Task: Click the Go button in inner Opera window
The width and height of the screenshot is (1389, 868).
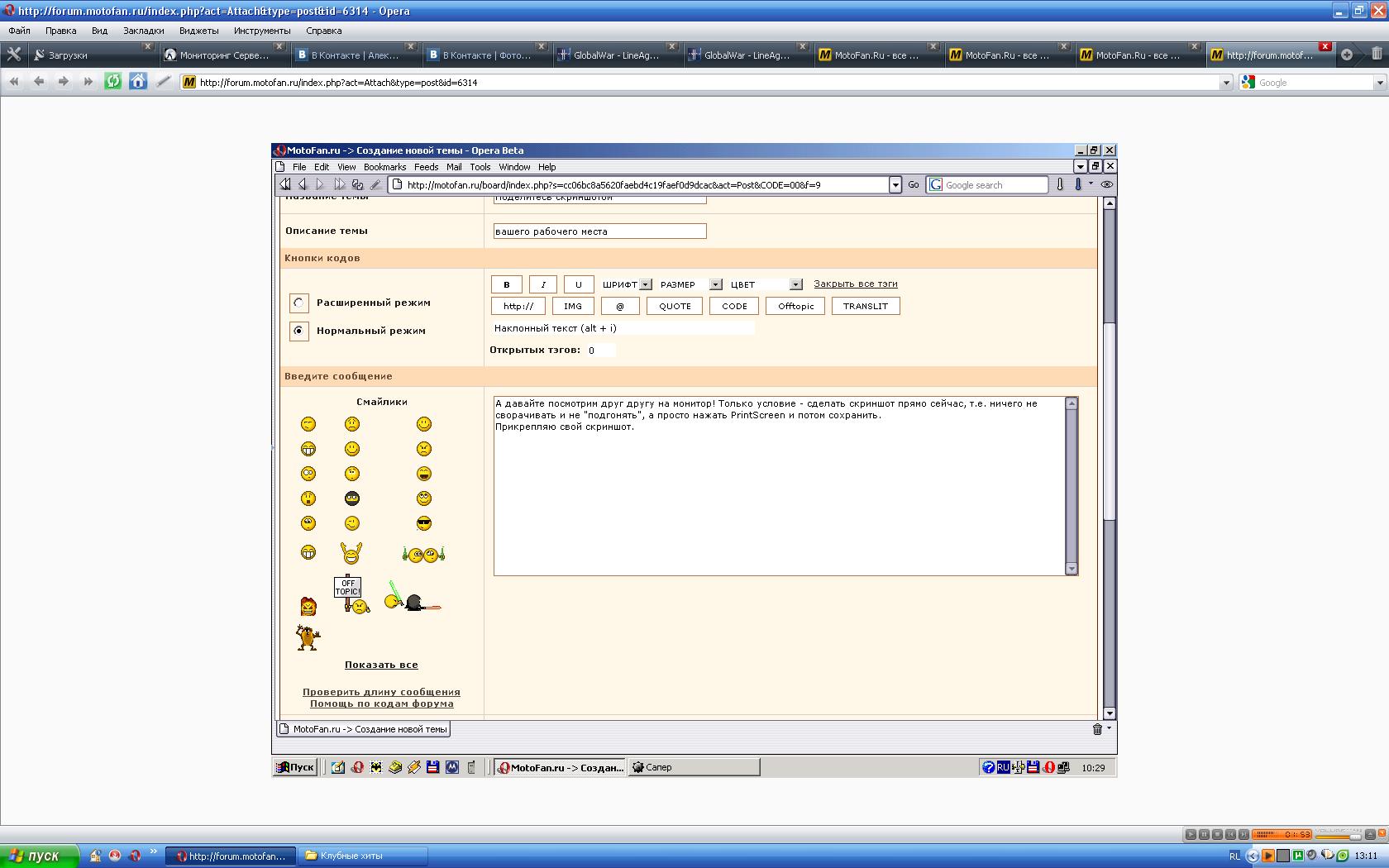Action: (x=913, y=185)
